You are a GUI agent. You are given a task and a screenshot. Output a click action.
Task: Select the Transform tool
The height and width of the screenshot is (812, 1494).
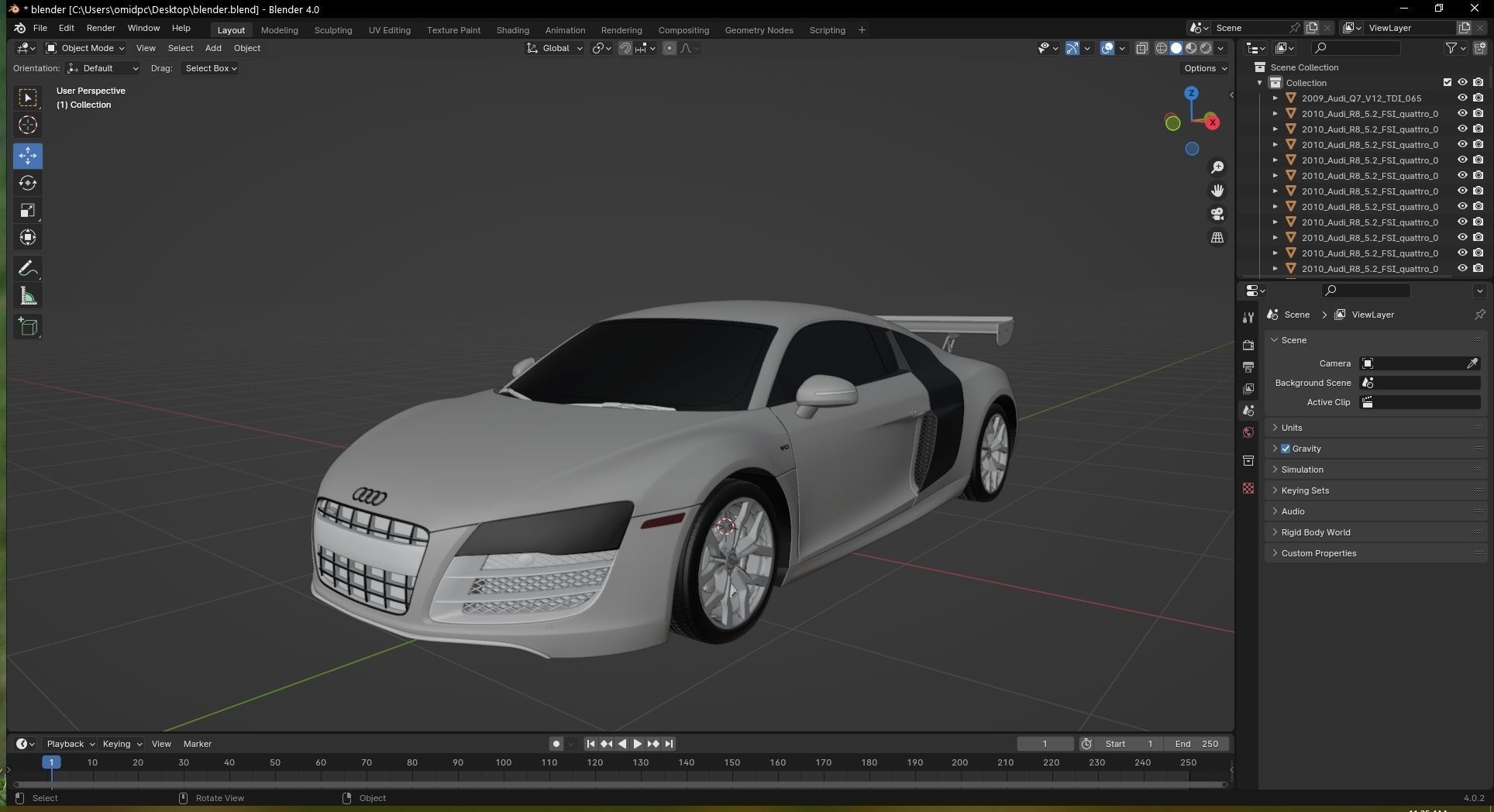(x=28, y=237)
